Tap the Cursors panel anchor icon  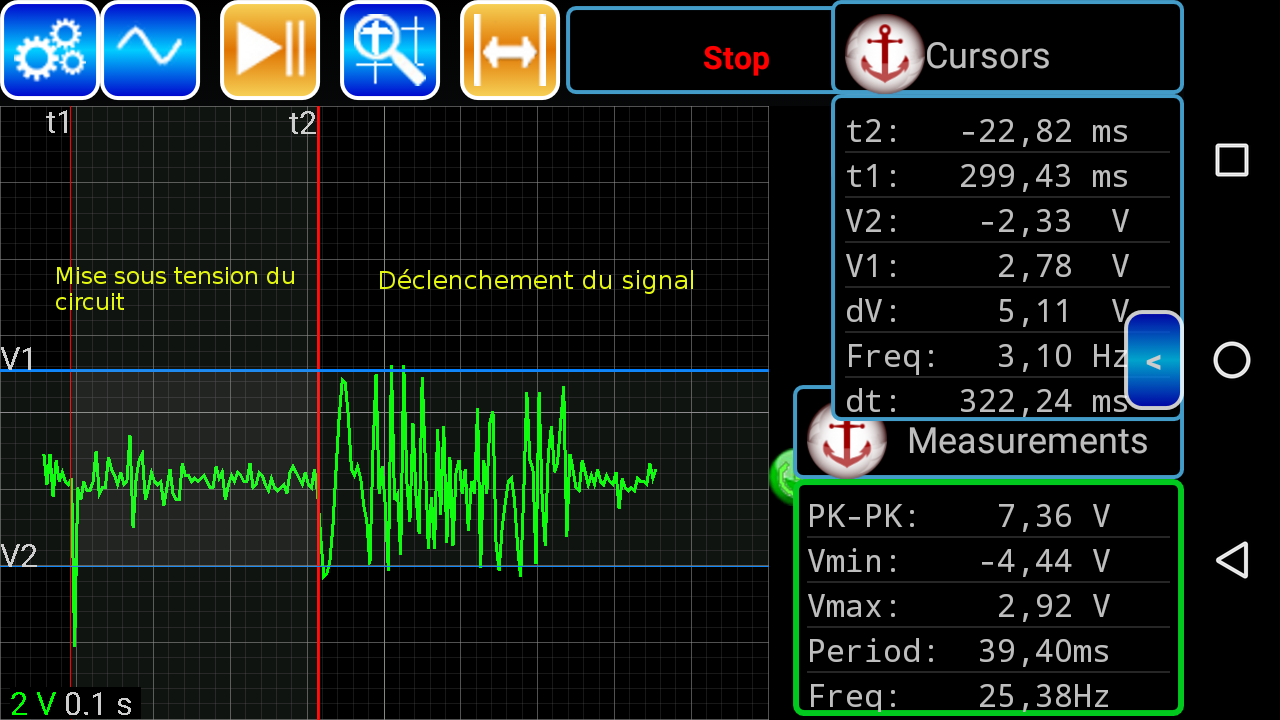pyautogui.click(x=883, y=55)
